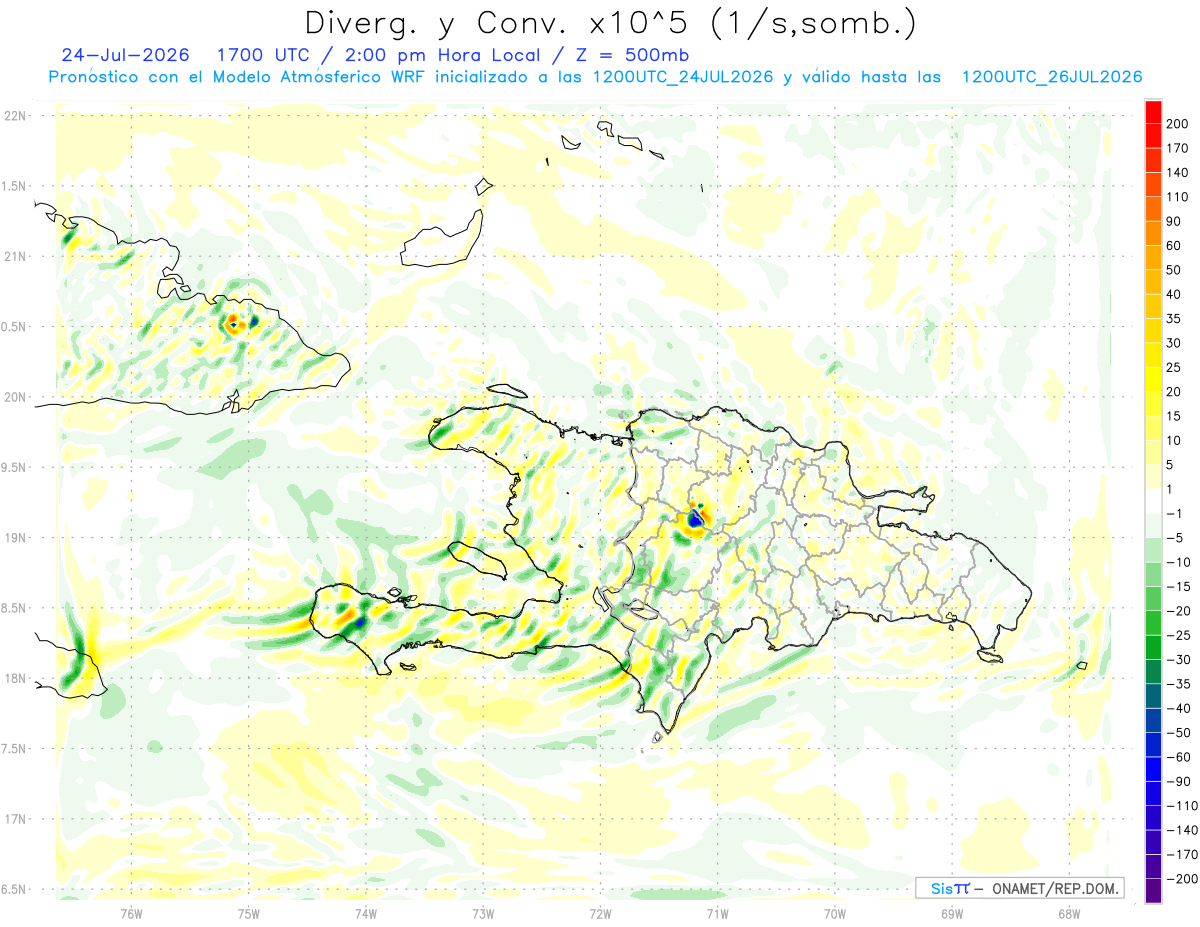Click the '22N' latitude label

[x=15, y=116]
